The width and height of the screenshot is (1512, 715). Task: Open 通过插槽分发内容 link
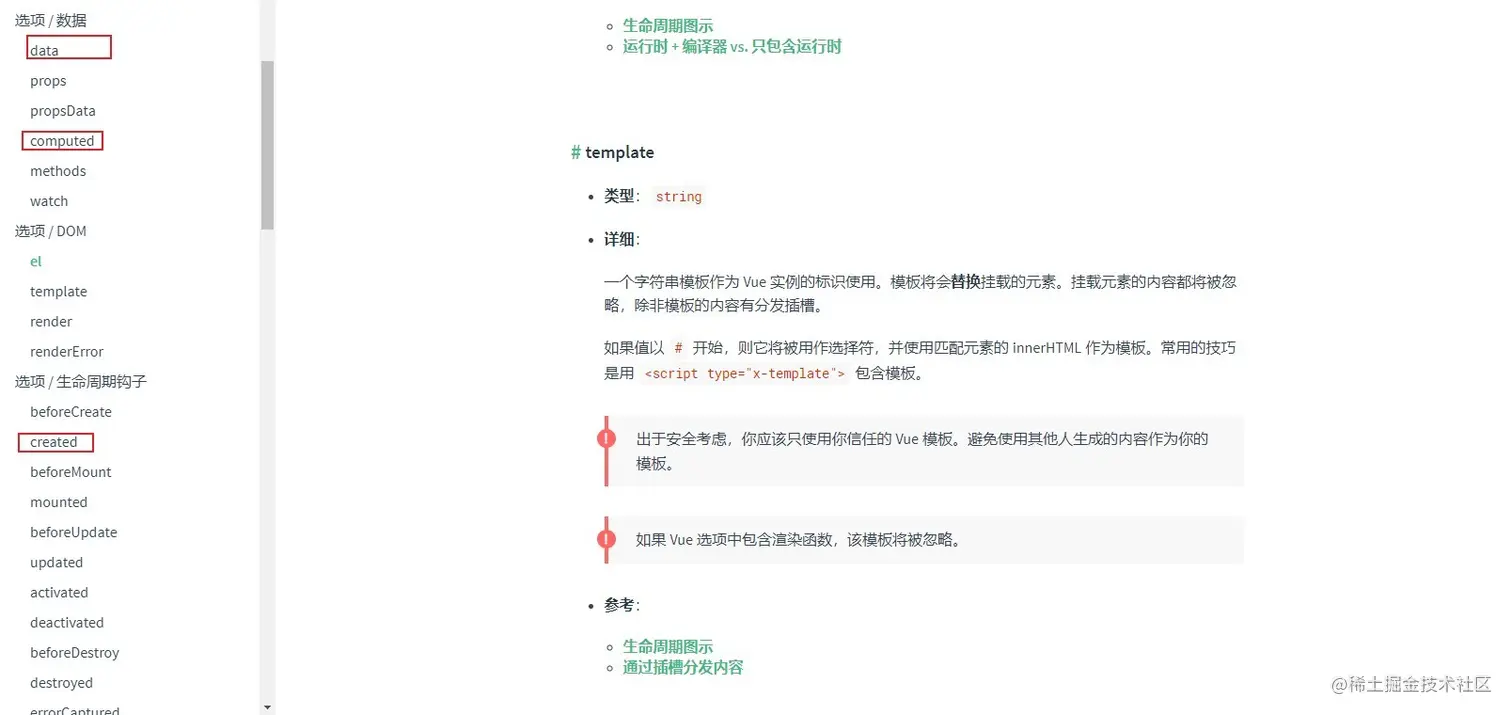(x=683, y=667)
